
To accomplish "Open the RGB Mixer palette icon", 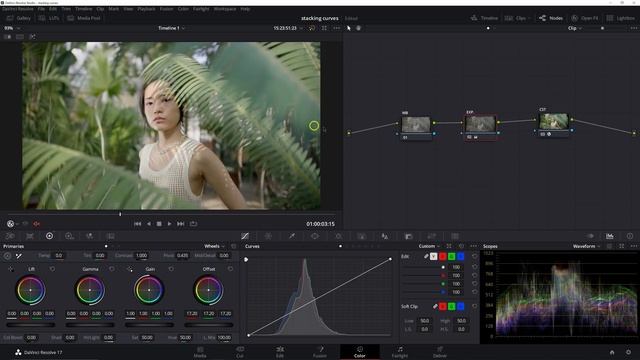I will (89, 236).
